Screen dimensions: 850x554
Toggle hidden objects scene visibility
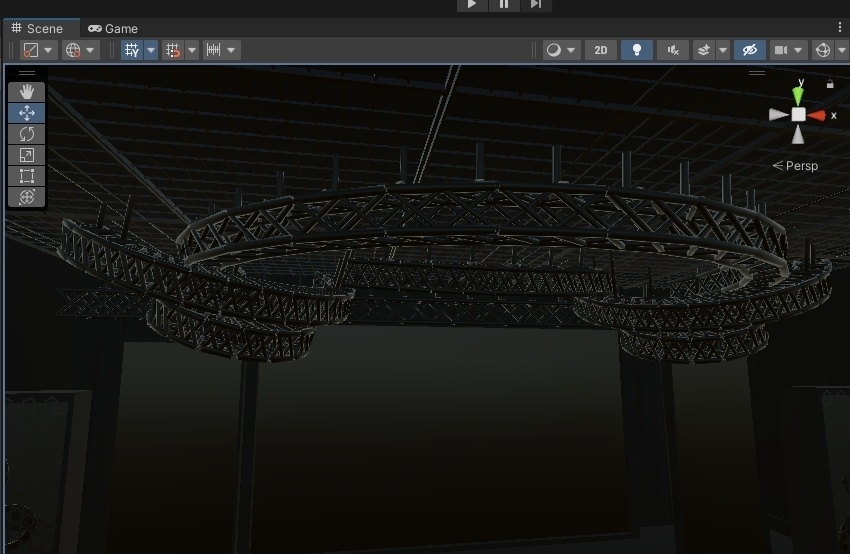pos(750,50)
